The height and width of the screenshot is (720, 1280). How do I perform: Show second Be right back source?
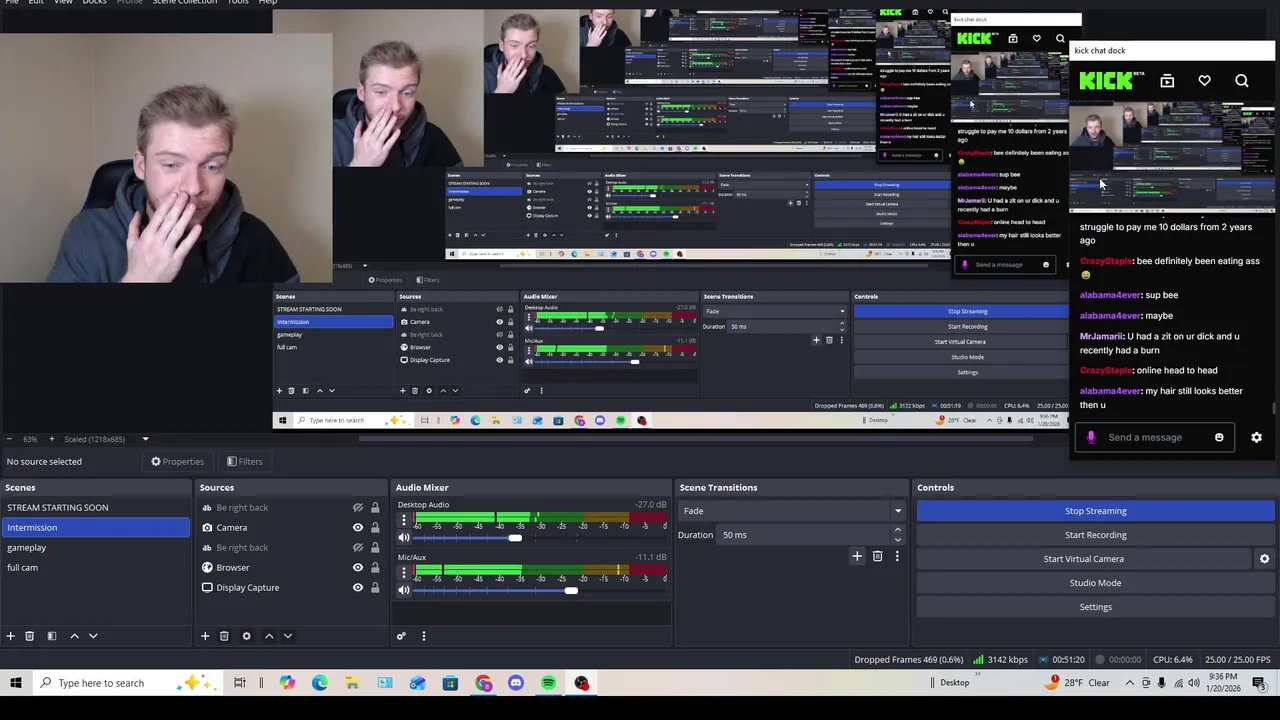pyautogui.click(x=358, y=548)
